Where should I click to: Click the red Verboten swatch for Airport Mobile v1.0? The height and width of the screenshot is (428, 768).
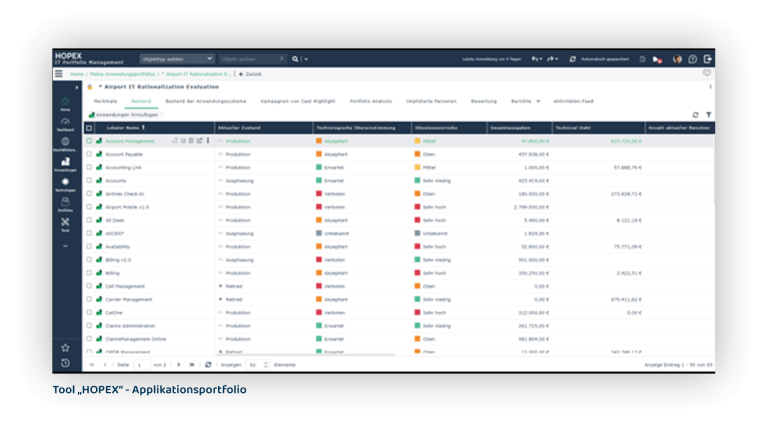pyautogui.click(x=319, y=207)
